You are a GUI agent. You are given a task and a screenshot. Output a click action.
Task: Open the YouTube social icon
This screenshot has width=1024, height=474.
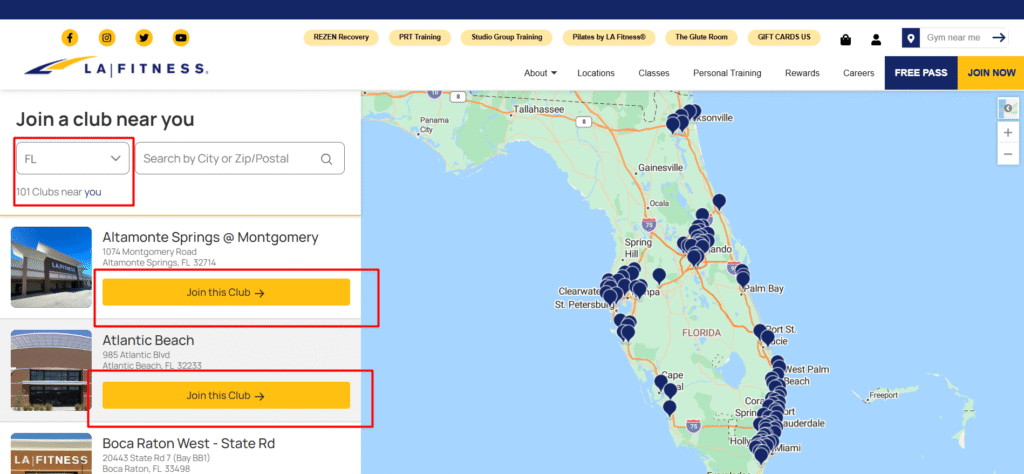[181, 38]
